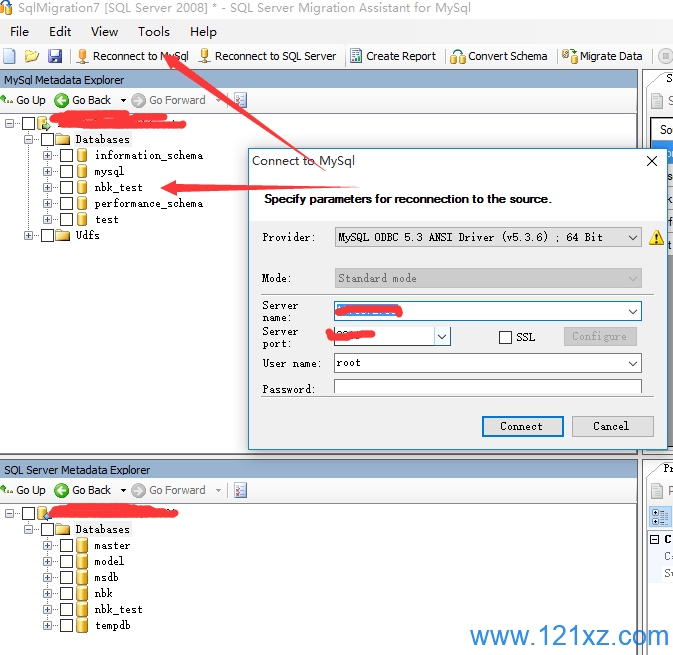Screen dimensions: 673x655
Task: Click Reconnect to SQL Server
Action: click(267, 56)
